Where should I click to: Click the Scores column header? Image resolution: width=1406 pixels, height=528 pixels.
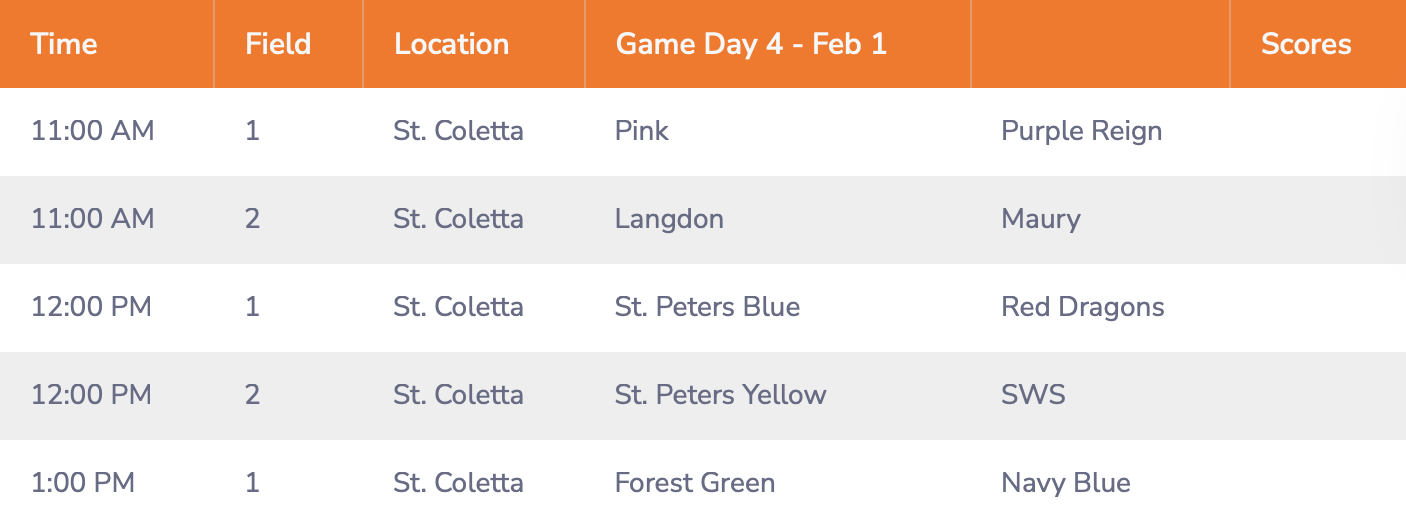click(x=1306, y=44)
